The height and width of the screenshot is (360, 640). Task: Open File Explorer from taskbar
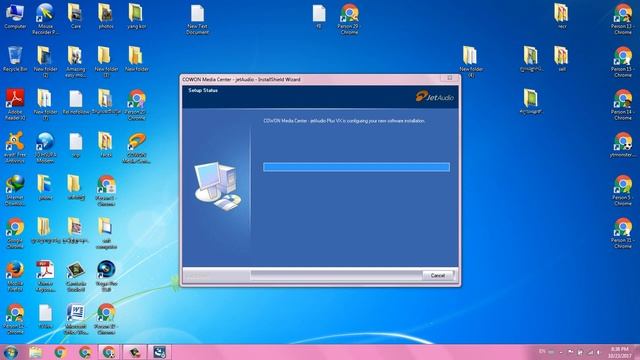36,352
